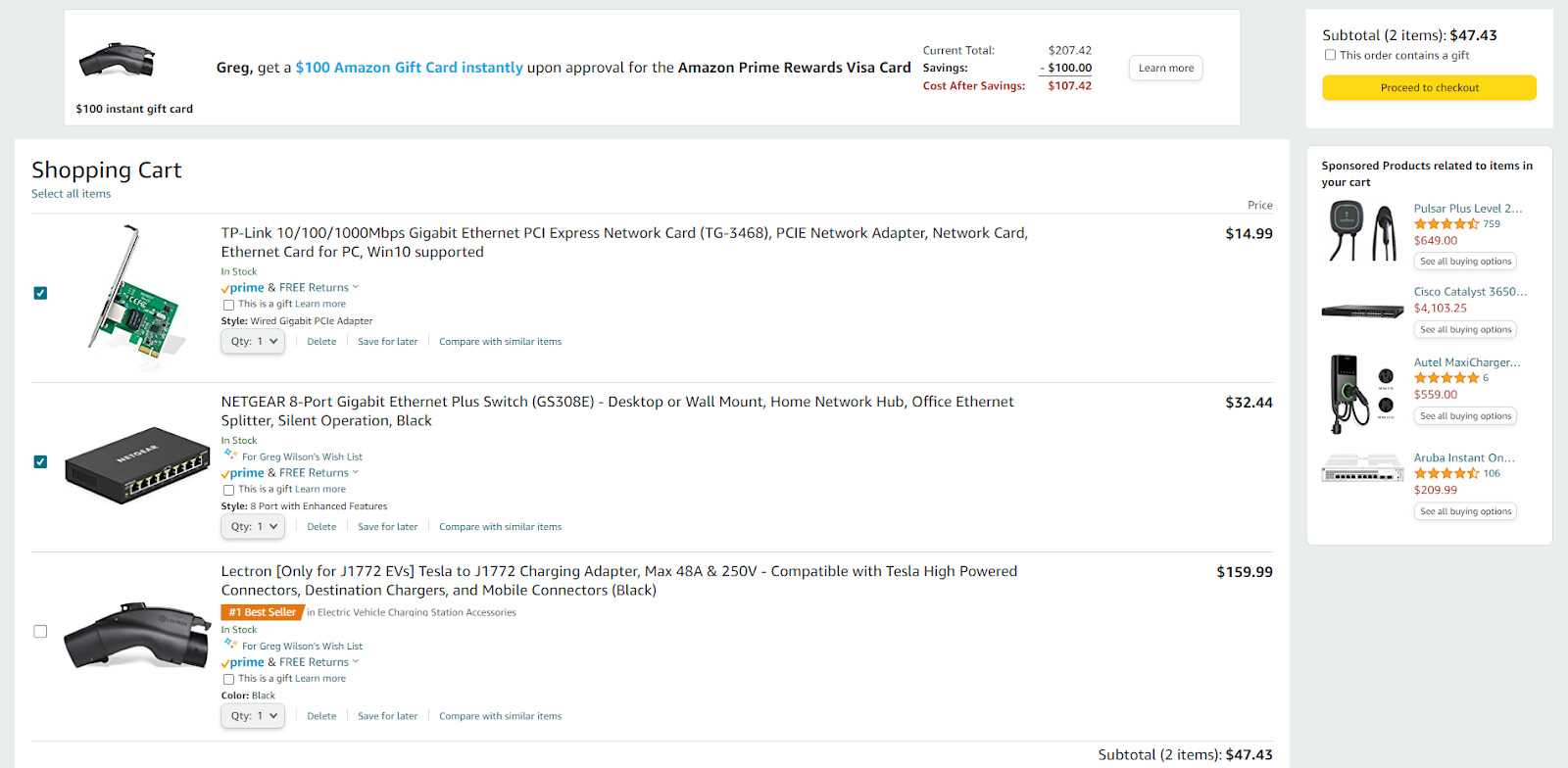Deselect the TP-Link network card item checkbox

(40, 293)
